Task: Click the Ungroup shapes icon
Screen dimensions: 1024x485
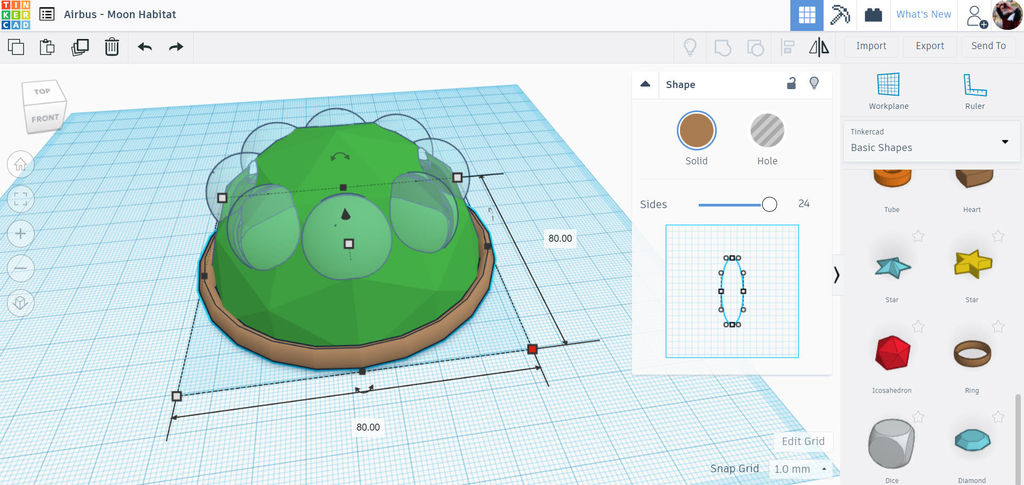Action: coord(755,47)
